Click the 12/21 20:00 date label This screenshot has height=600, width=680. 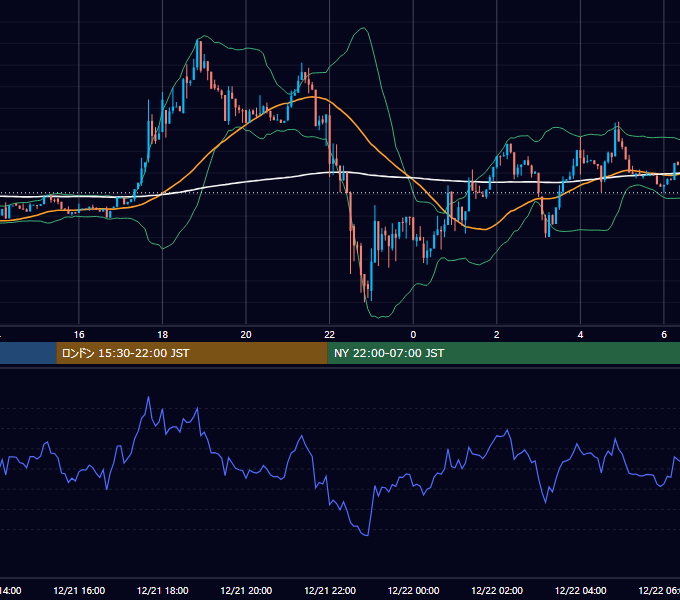pos(246,590)
